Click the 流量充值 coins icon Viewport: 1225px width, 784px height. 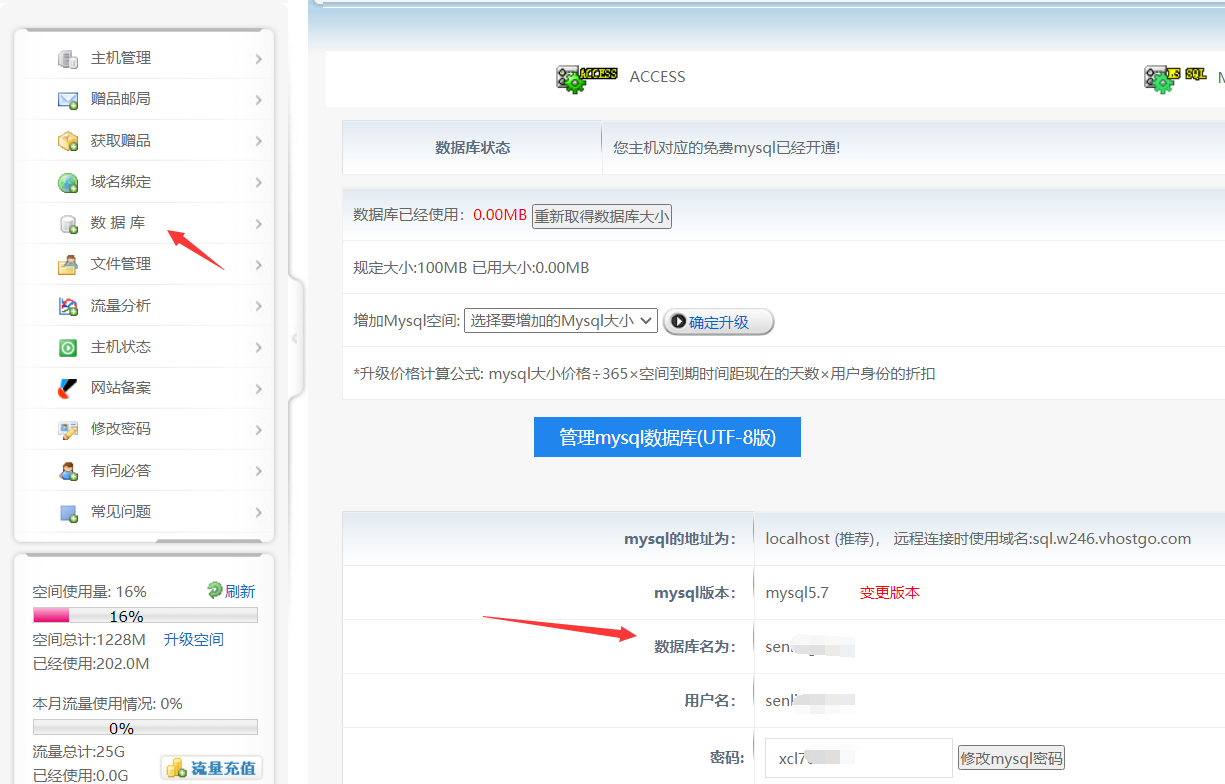176,769
